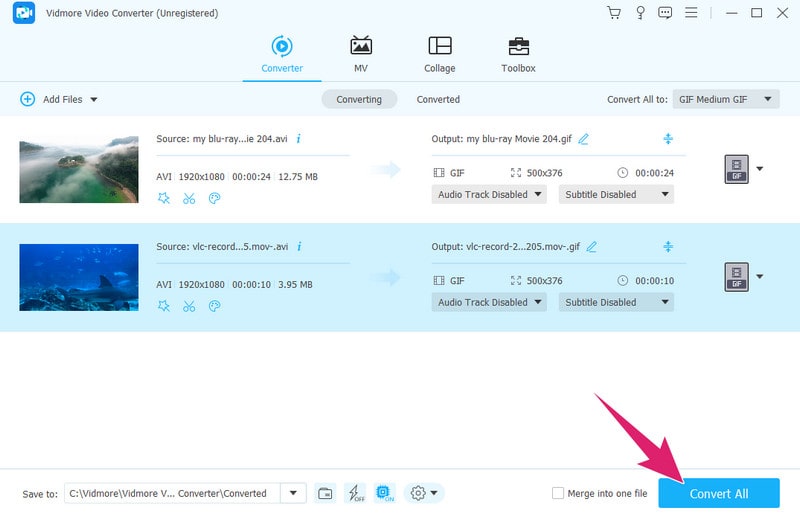Toggle the Merge into one file checkbox

[558, 493]
